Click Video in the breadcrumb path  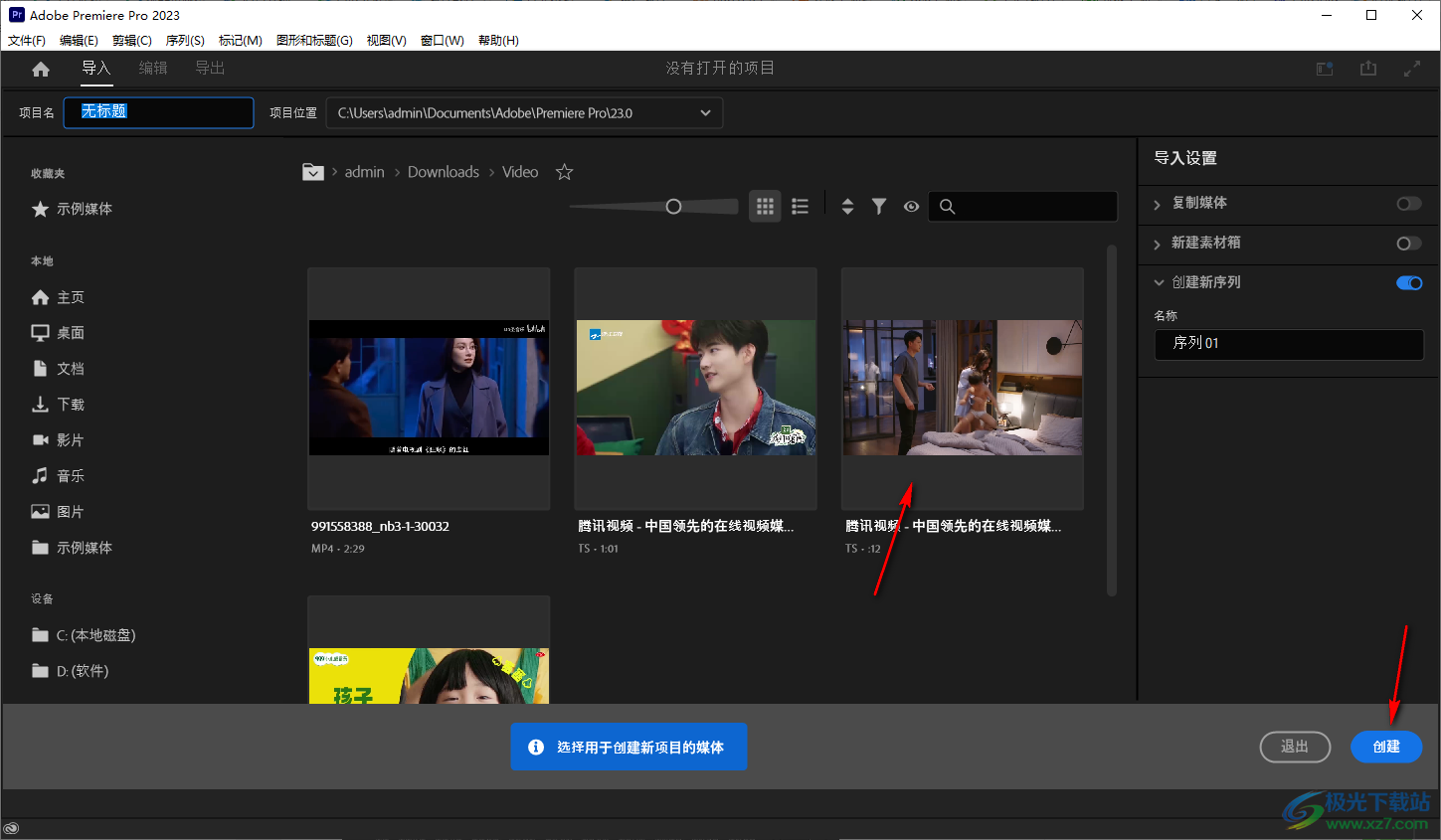[x=520, y=172]
